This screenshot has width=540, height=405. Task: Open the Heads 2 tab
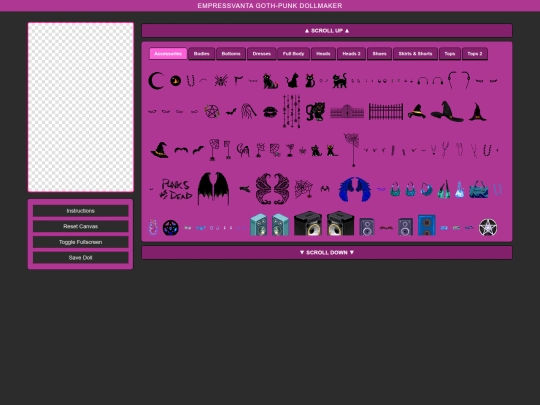click(x=351, y=54)
